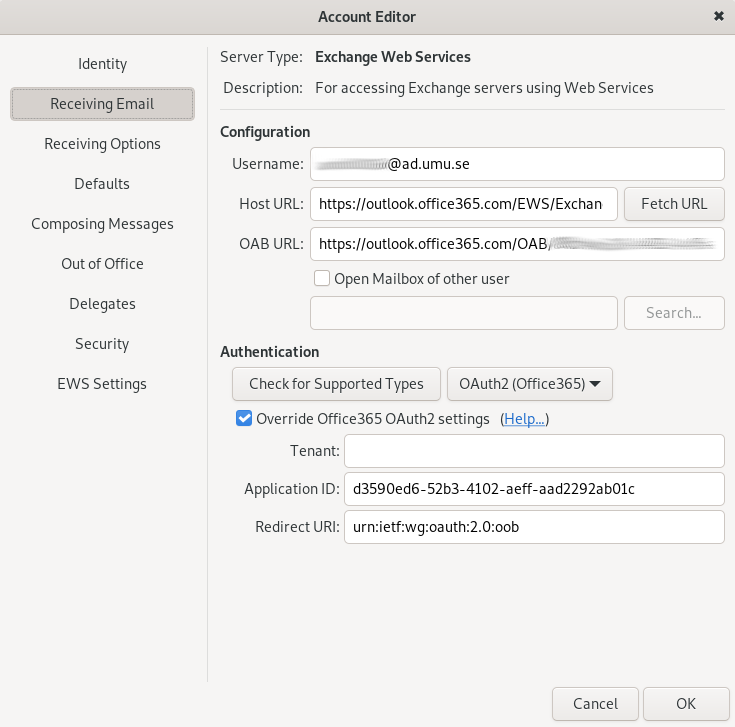This screenshot has height=727, width=735.
Task: Uncheck Override Office365 OAuth2 settings
Action: coord(244,419)
